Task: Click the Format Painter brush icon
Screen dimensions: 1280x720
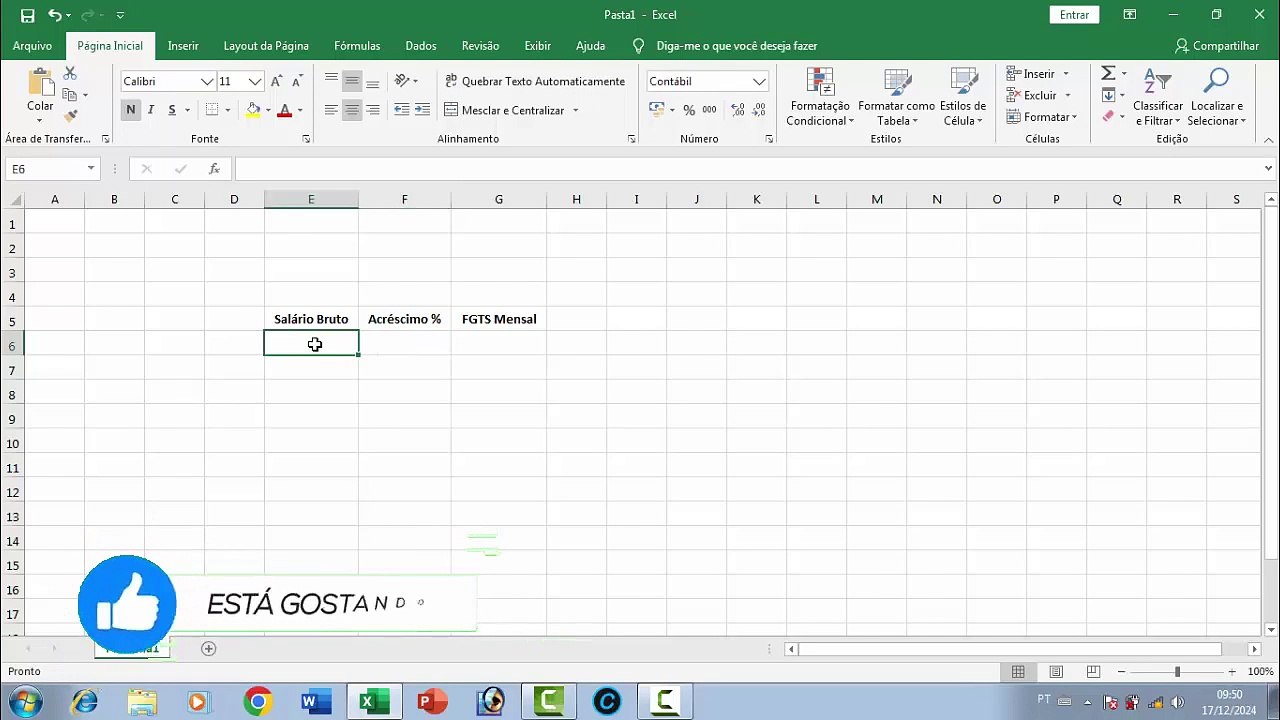Action: 70,116
